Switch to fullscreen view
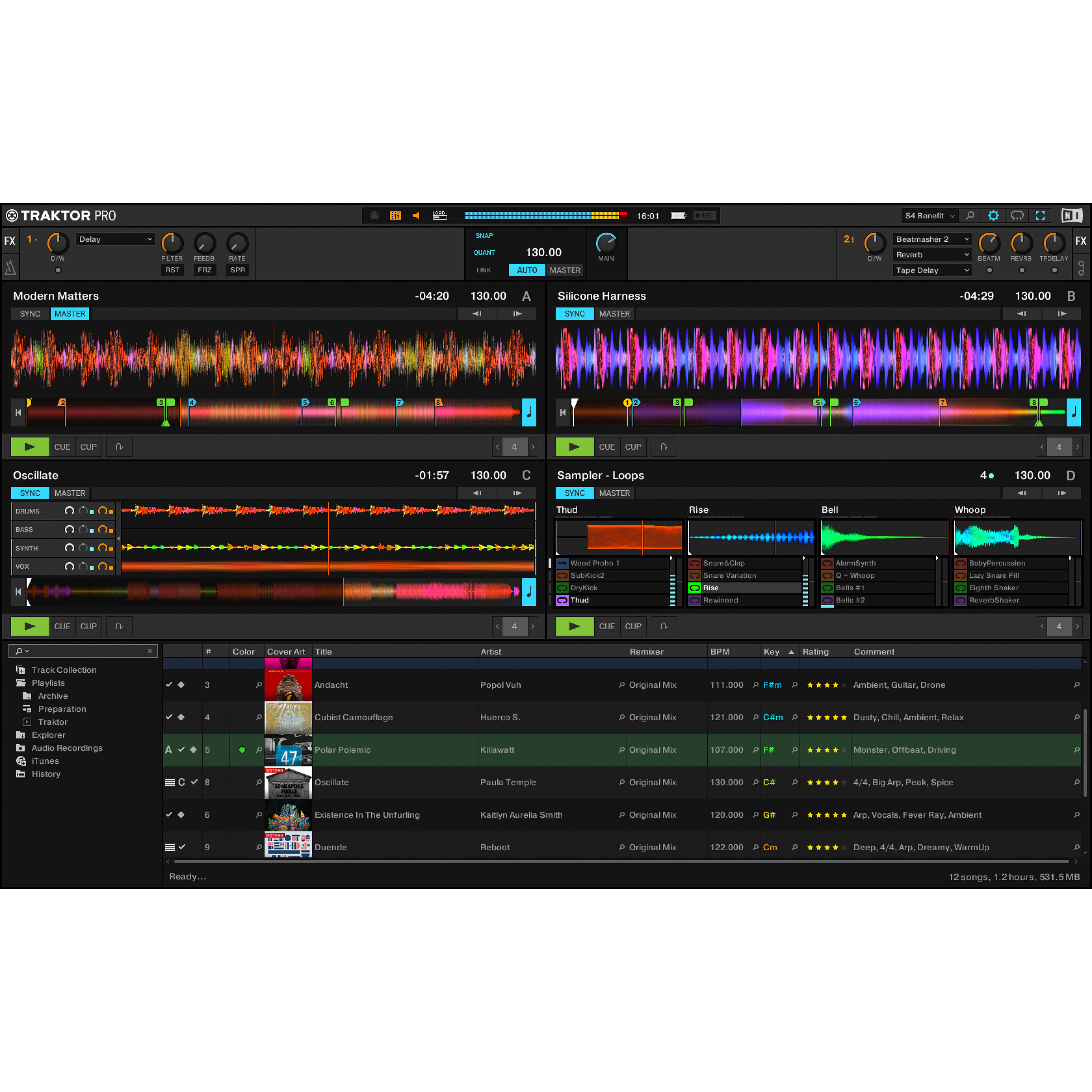 coord(1041,215)
